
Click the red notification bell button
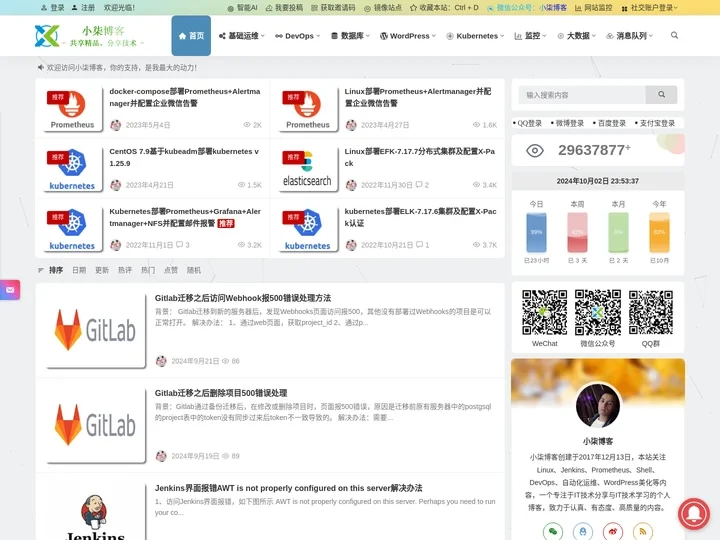point(694,514)
